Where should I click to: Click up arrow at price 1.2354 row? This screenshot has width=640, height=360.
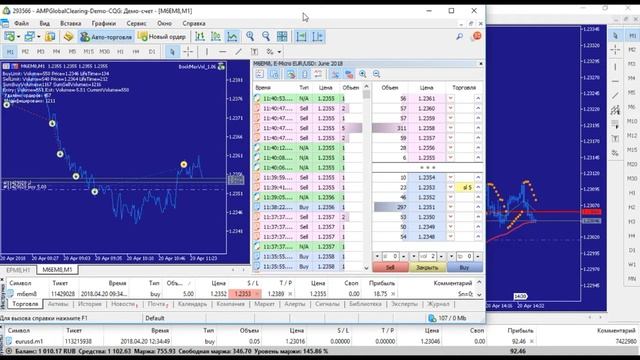478,178
